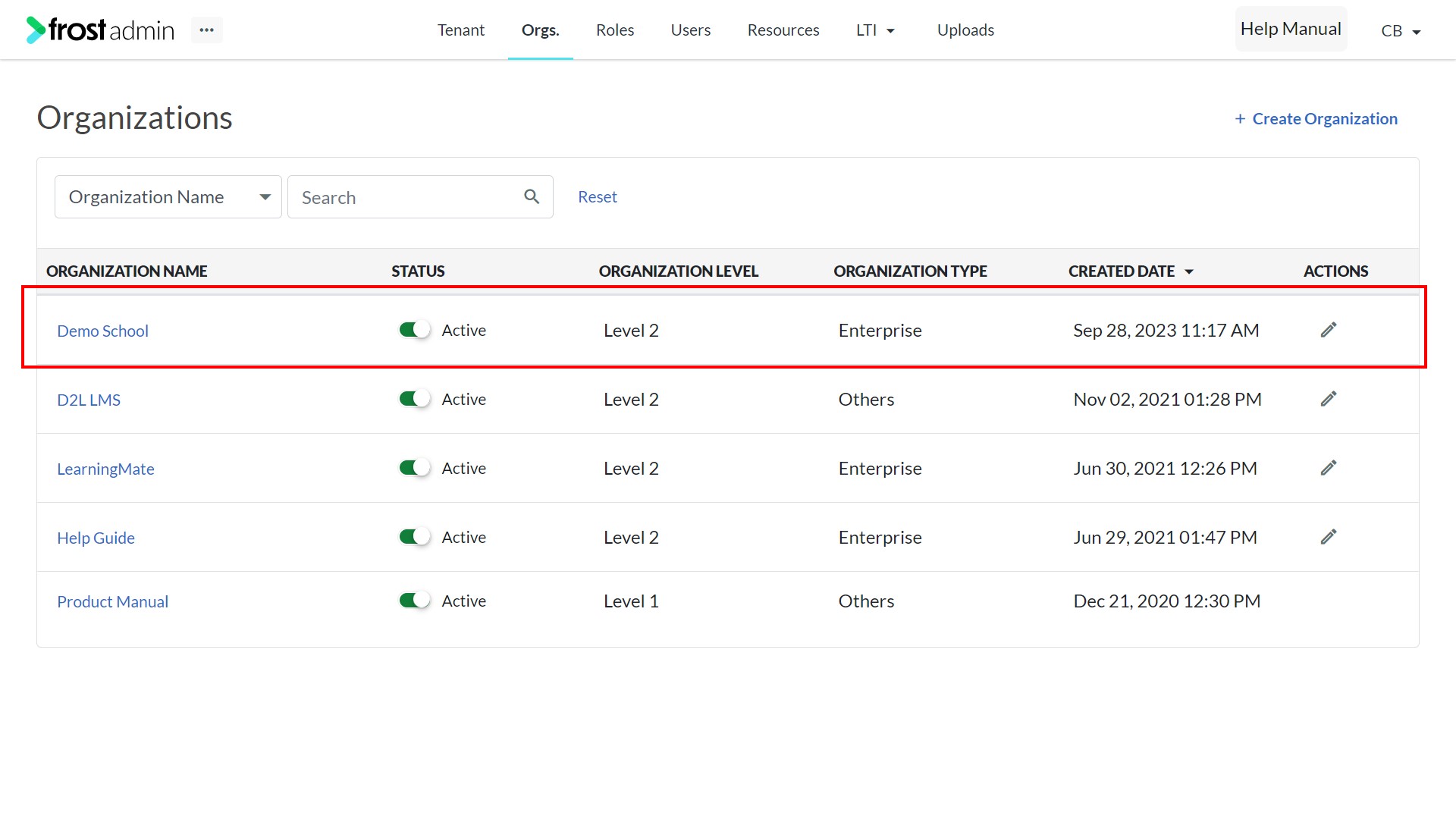The image size is (1456, 819).
Task: Open the Organization Name filter dropdown
Action: [x=168, y=197]
